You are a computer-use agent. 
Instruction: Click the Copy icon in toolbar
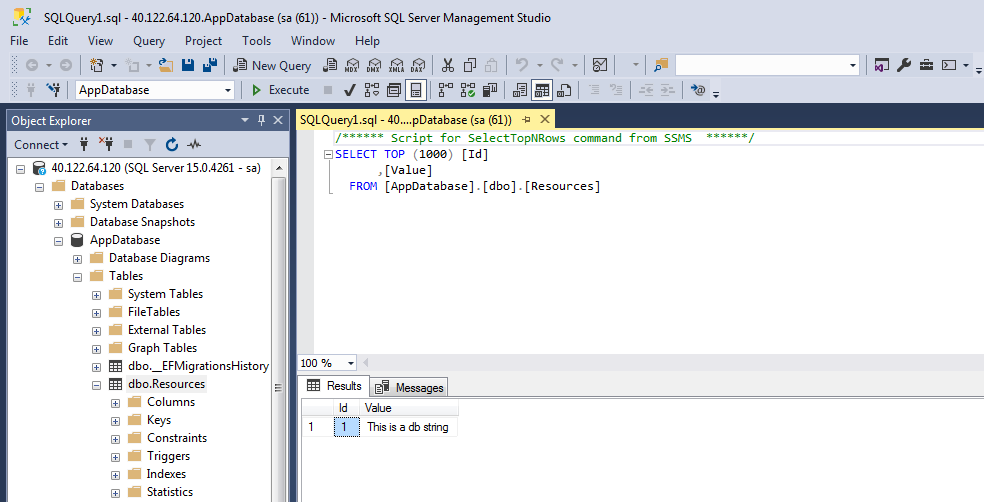click(x=469, y=65)
